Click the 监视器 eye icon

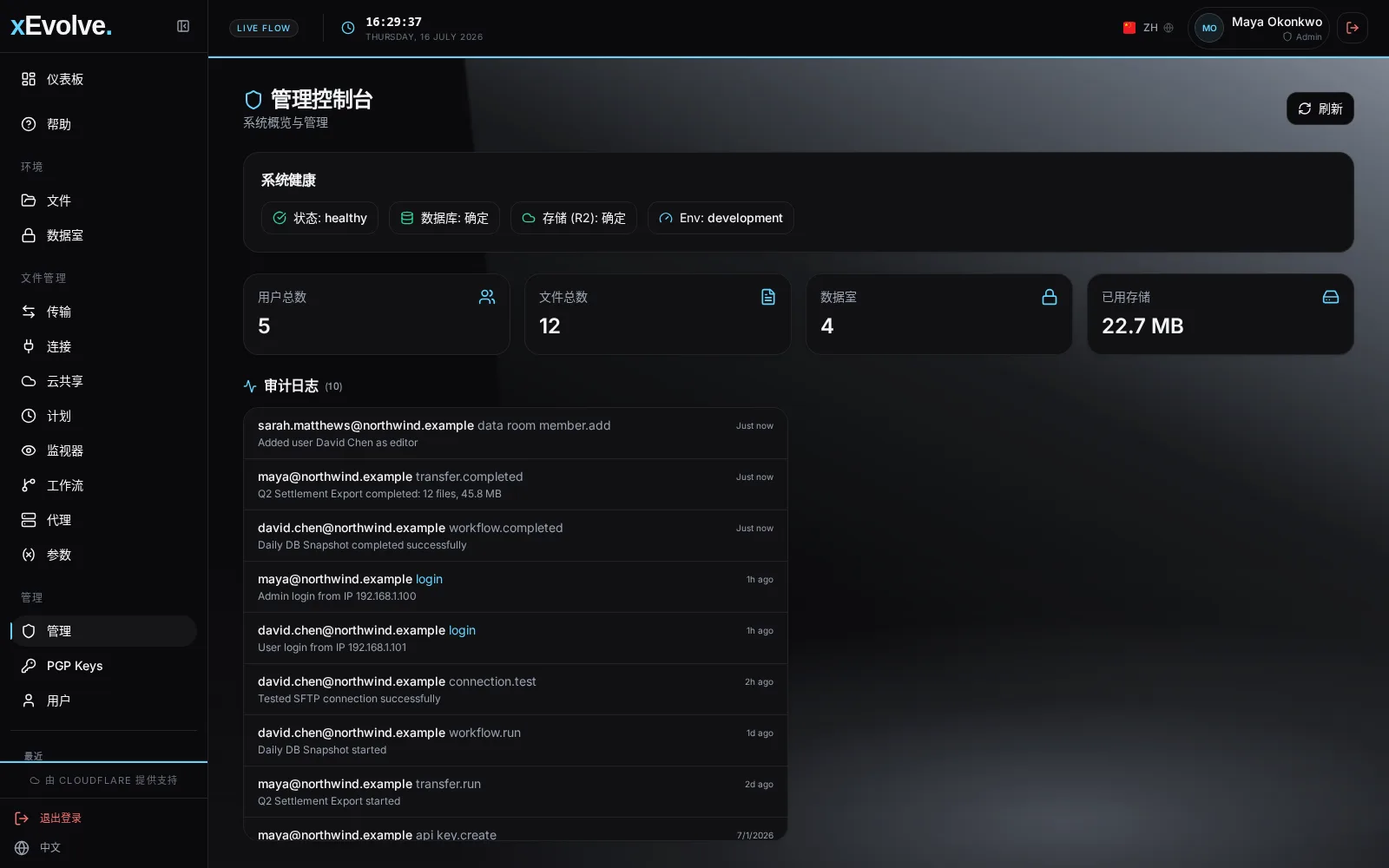click(x=29, y=450)
